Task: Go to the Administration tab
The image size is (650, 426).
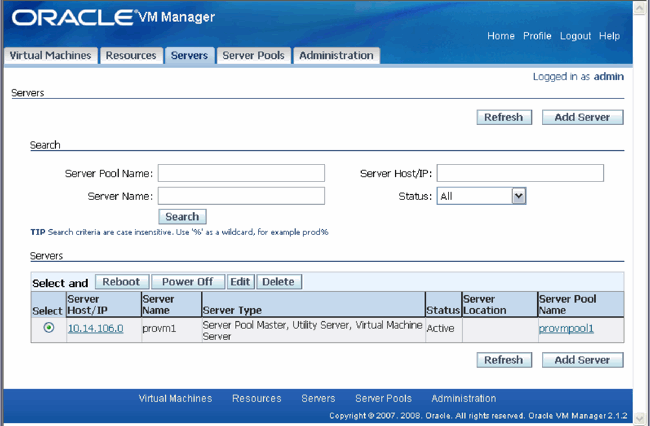Action: (336, 56)
